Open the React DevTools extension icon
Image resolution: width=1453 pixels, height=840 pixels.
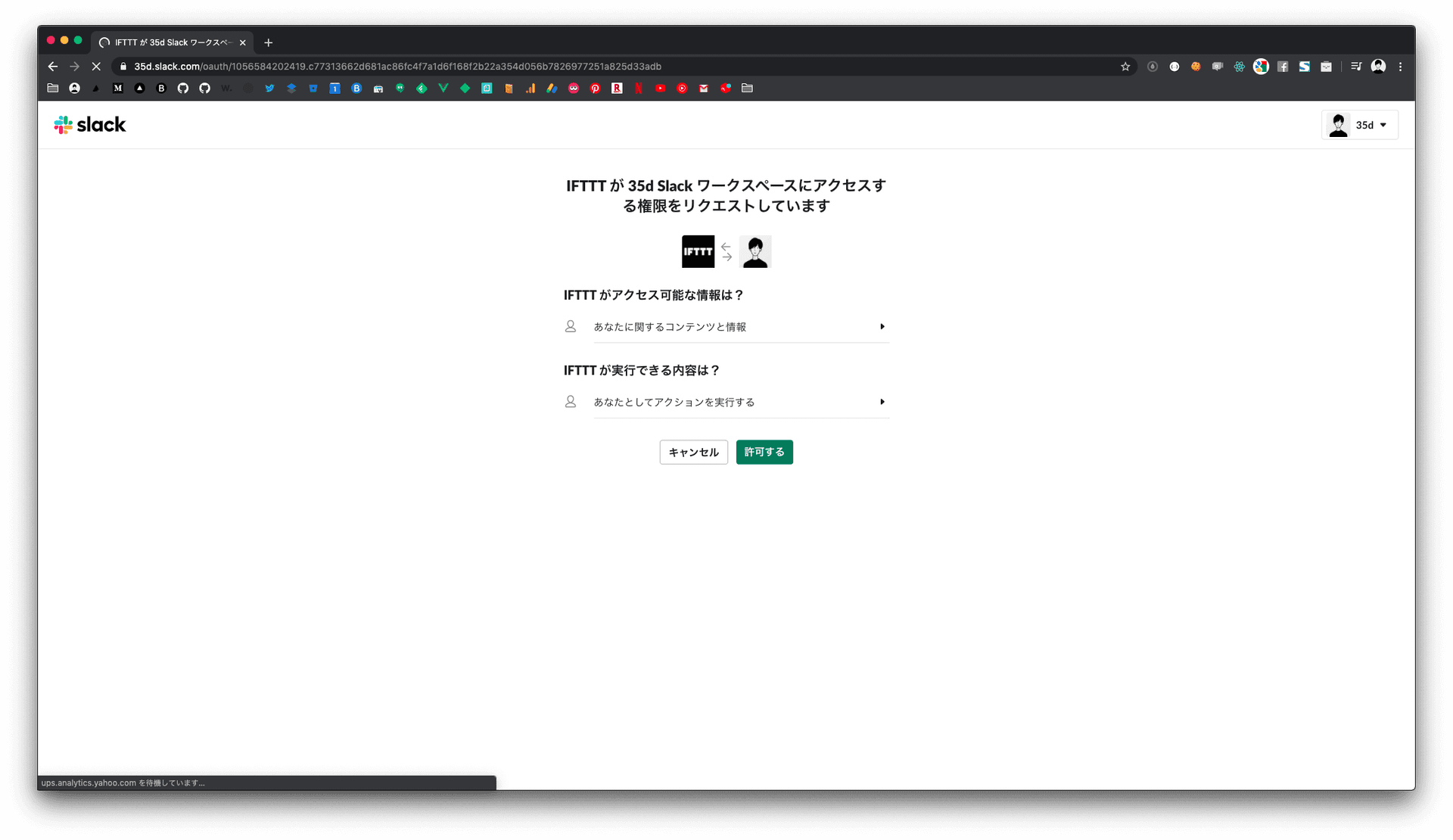click(1239, 67)
